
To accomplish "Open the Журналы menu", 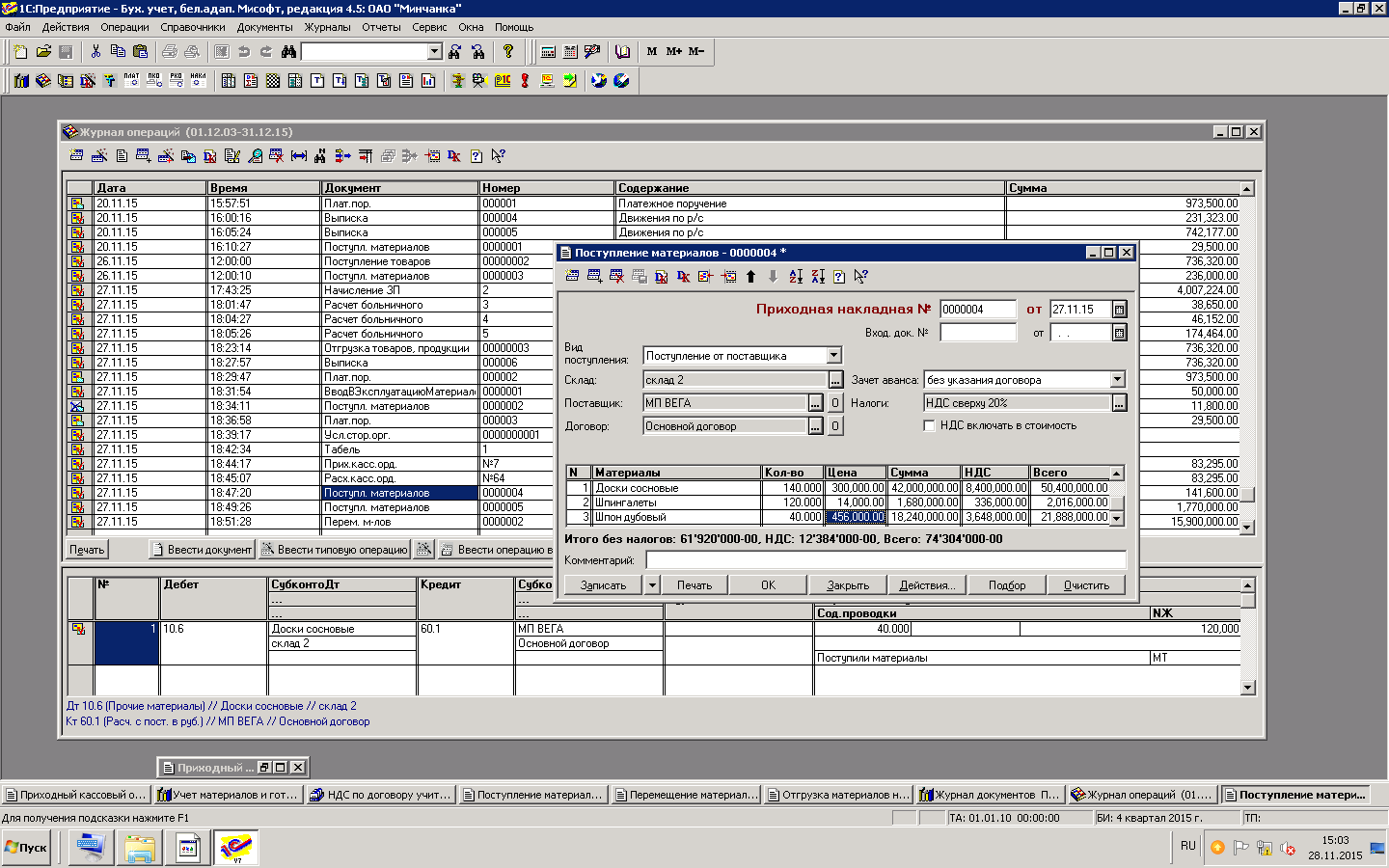I will point(328,27).
